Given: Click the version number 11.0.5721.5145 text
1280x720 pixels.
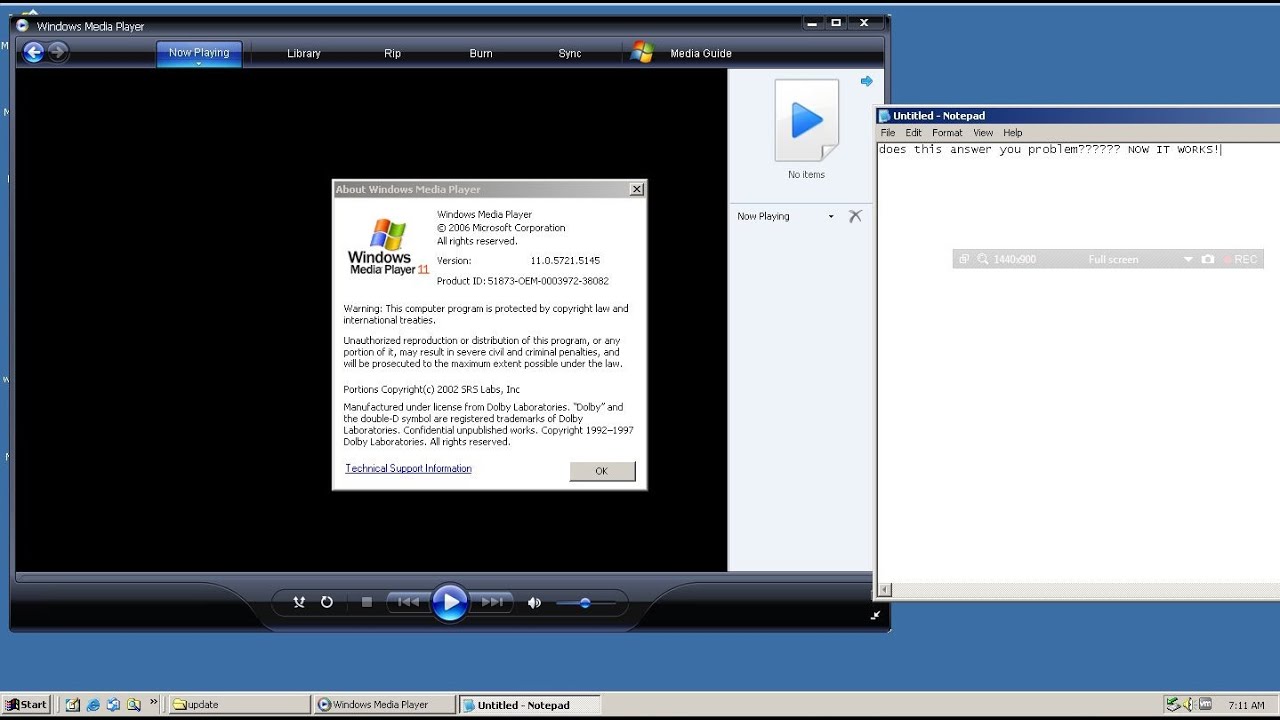Looking at the screenshot, I should pos(565,261).
